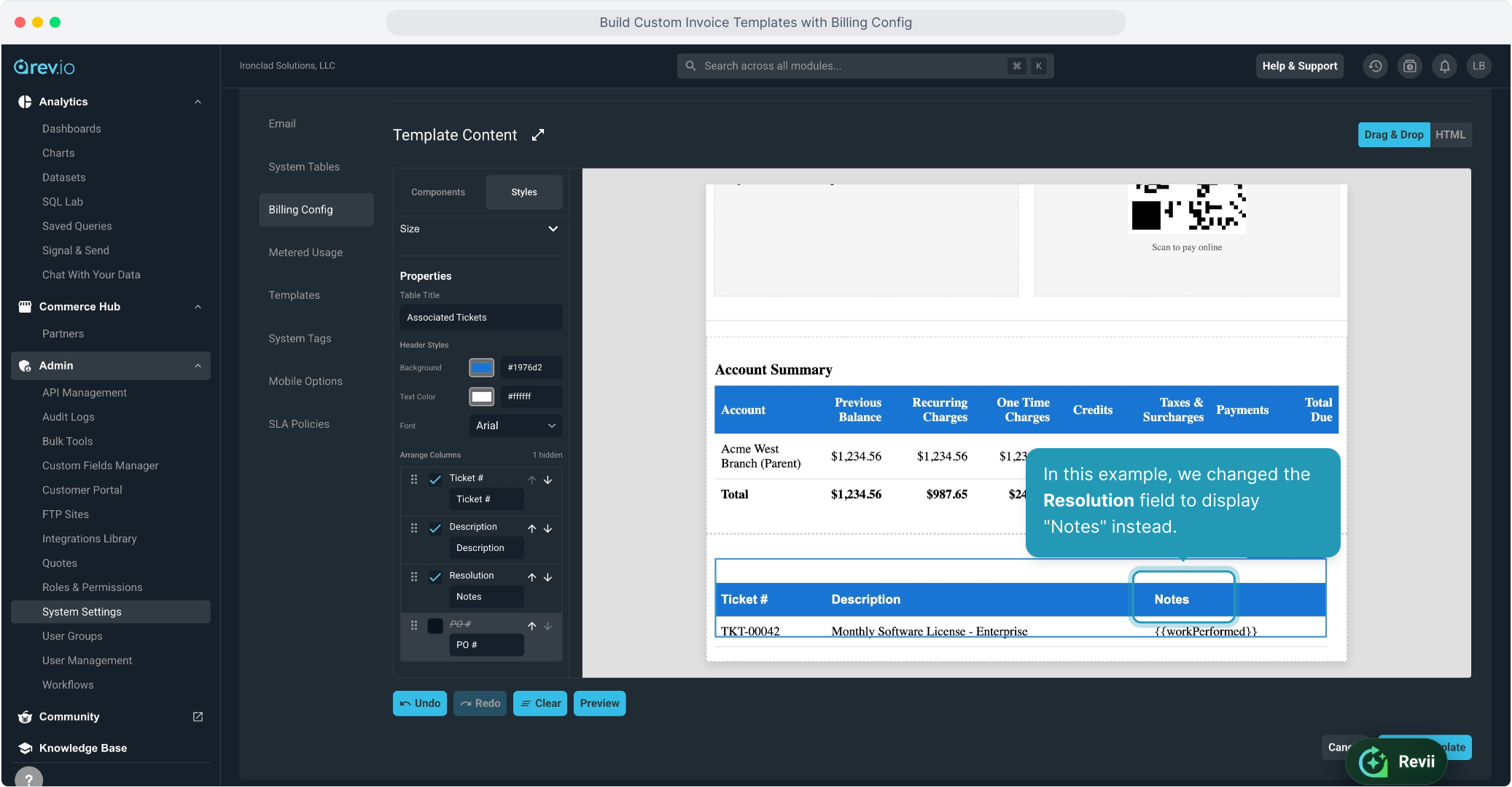Click the Redo button
The height and width of the screenshot is (787, 1512).
(480, 703)
